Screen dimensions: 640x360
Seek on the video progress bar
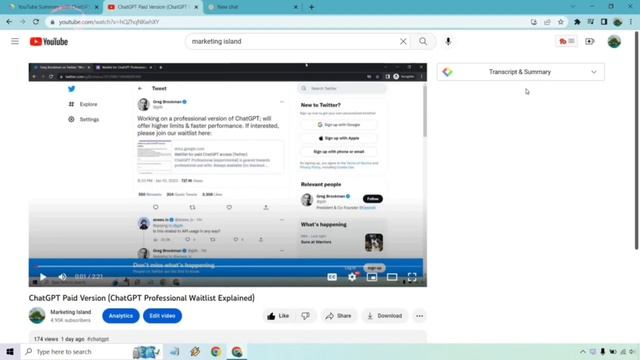coord(228,267)
